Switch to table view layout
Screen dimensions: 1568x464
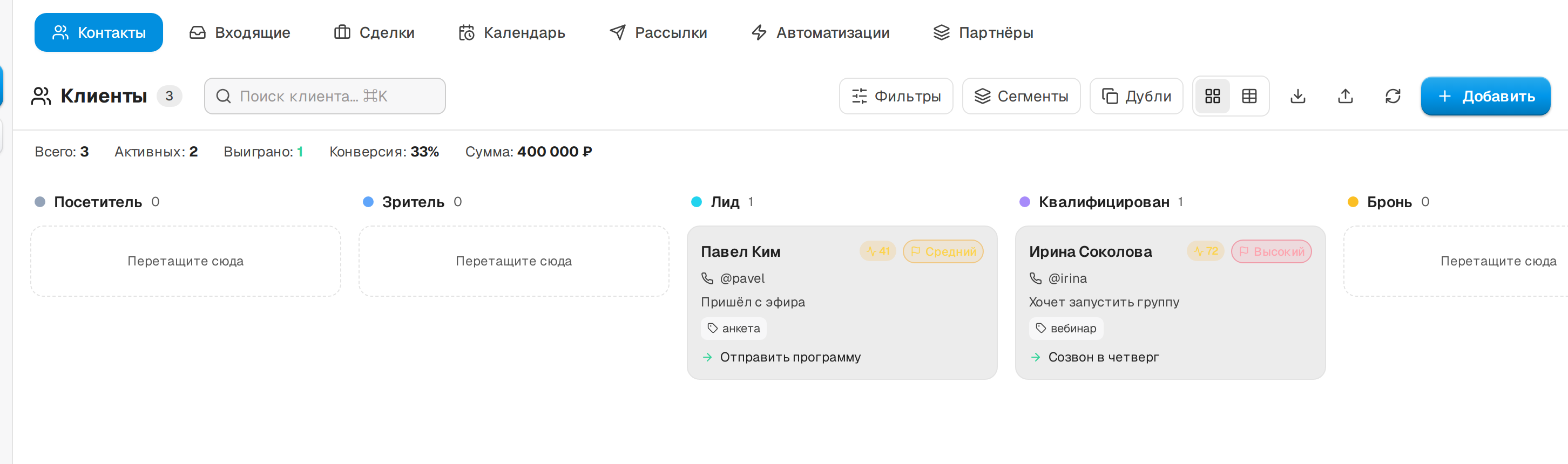tap(1249, 96)
